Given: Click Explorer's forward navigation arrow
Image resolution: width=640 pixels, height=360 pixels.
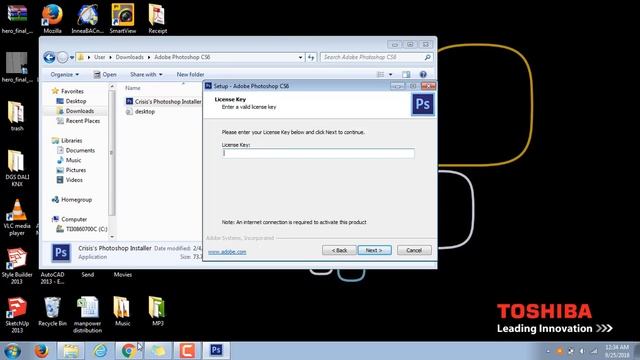Looking at the screenshot, I should (62, 58).
